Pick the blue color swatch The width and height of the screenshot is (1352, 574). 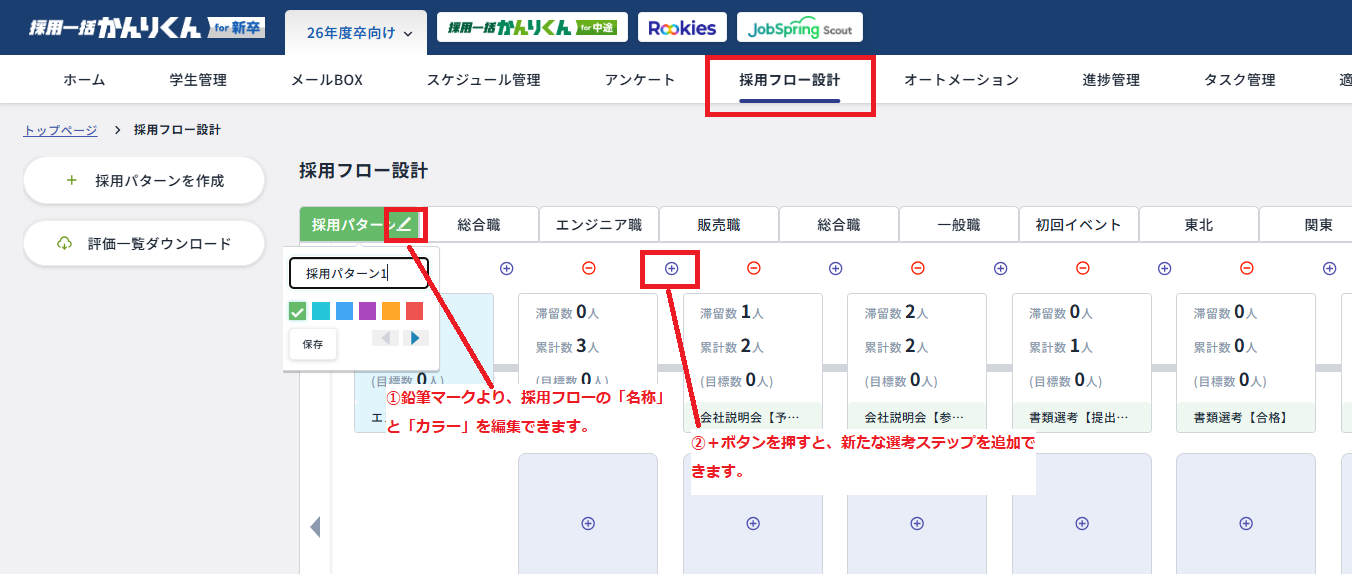[344, 311]
